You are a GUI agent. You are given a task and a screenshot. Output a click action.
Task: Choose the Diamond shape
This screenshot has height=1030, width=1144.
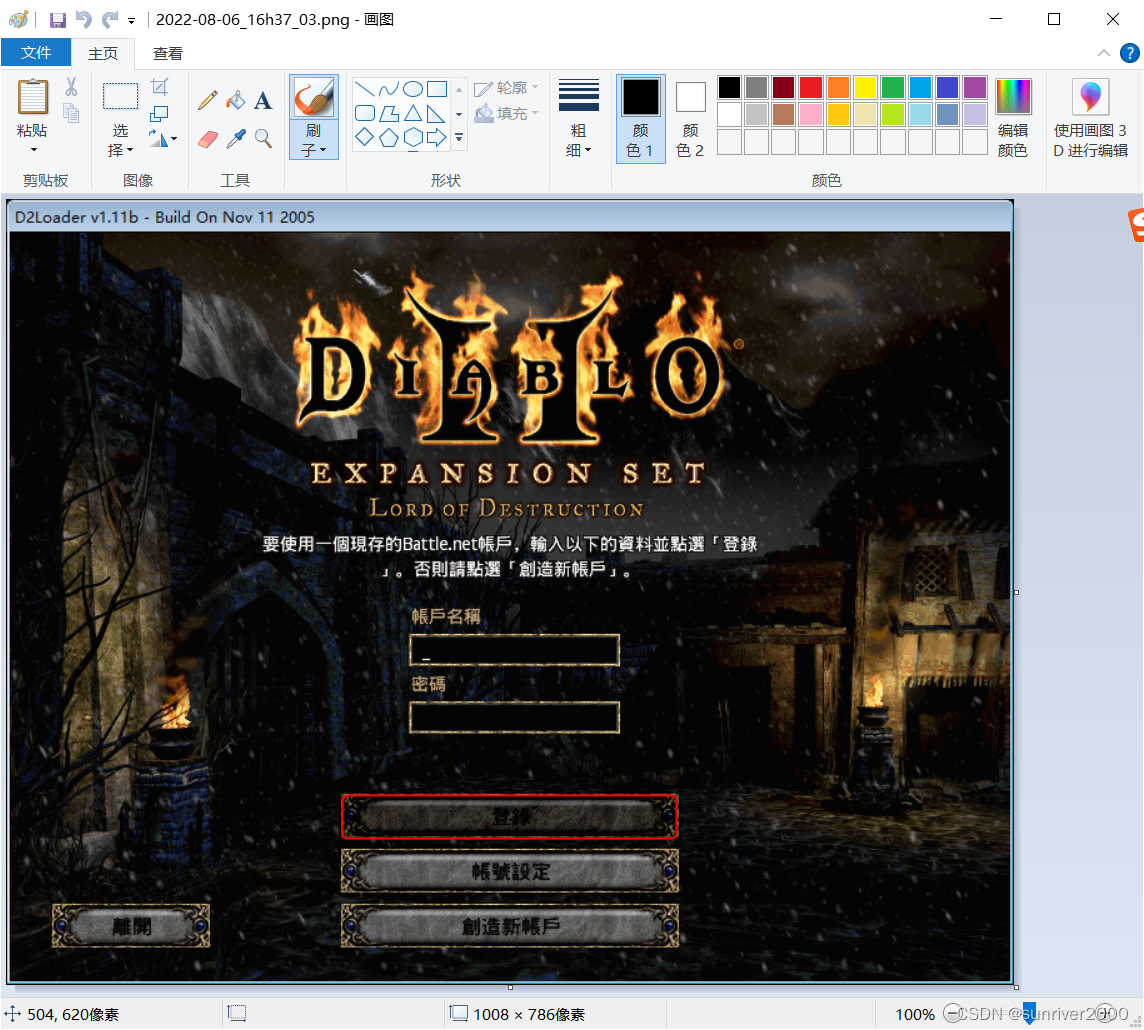pyautogui.click(x=365, y=137)
